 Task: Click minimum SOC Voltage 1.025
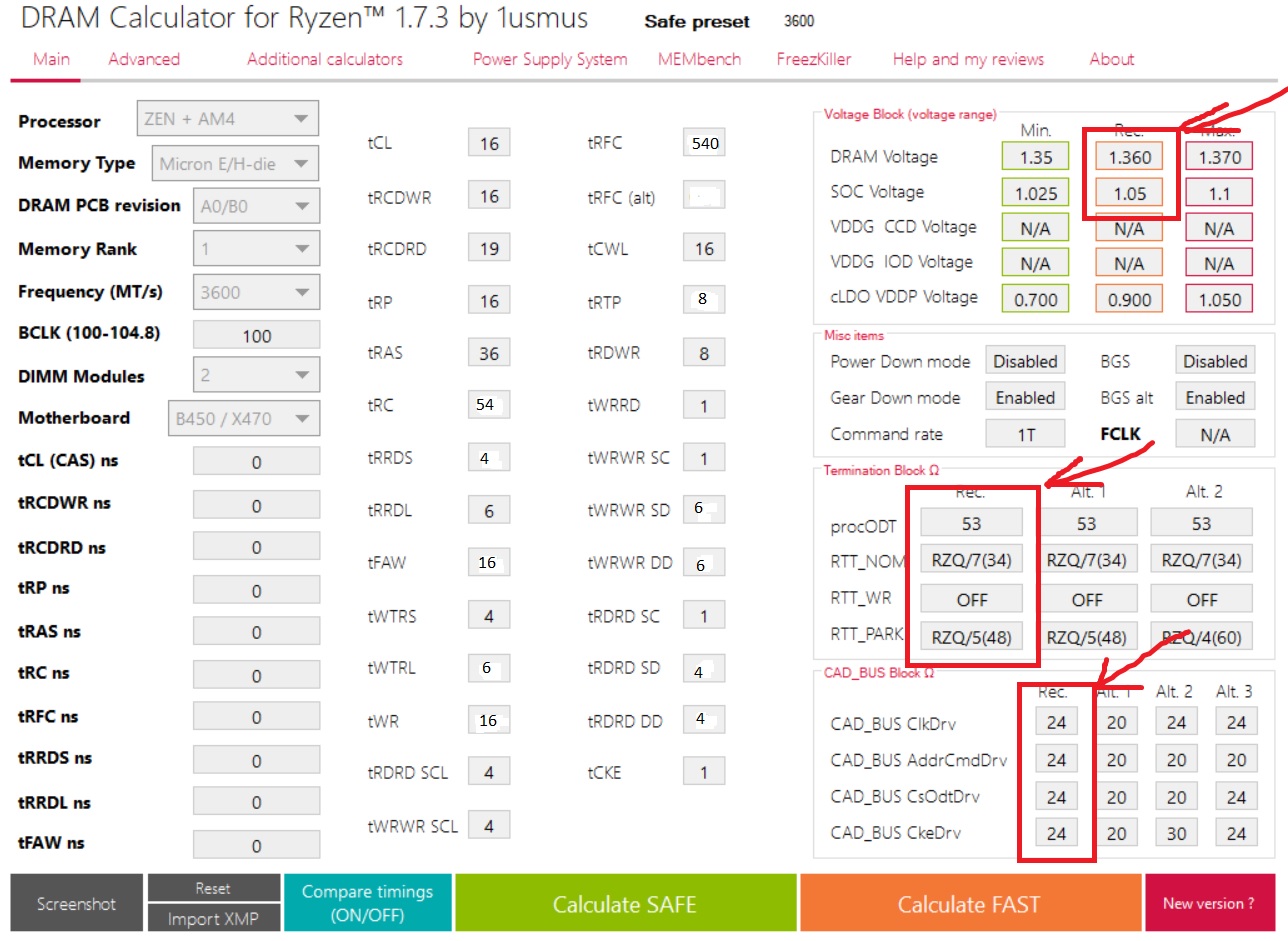(x=1036, y=193)
